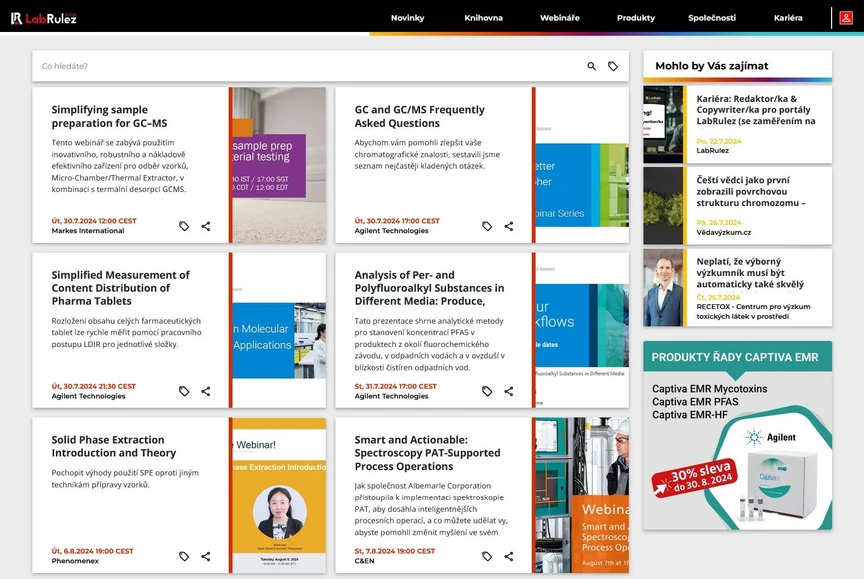Share the Spectroscopy PAT-Supported Process Operations webinar
The width and height of the screenshot is (864, 579).
coord(508,556)
